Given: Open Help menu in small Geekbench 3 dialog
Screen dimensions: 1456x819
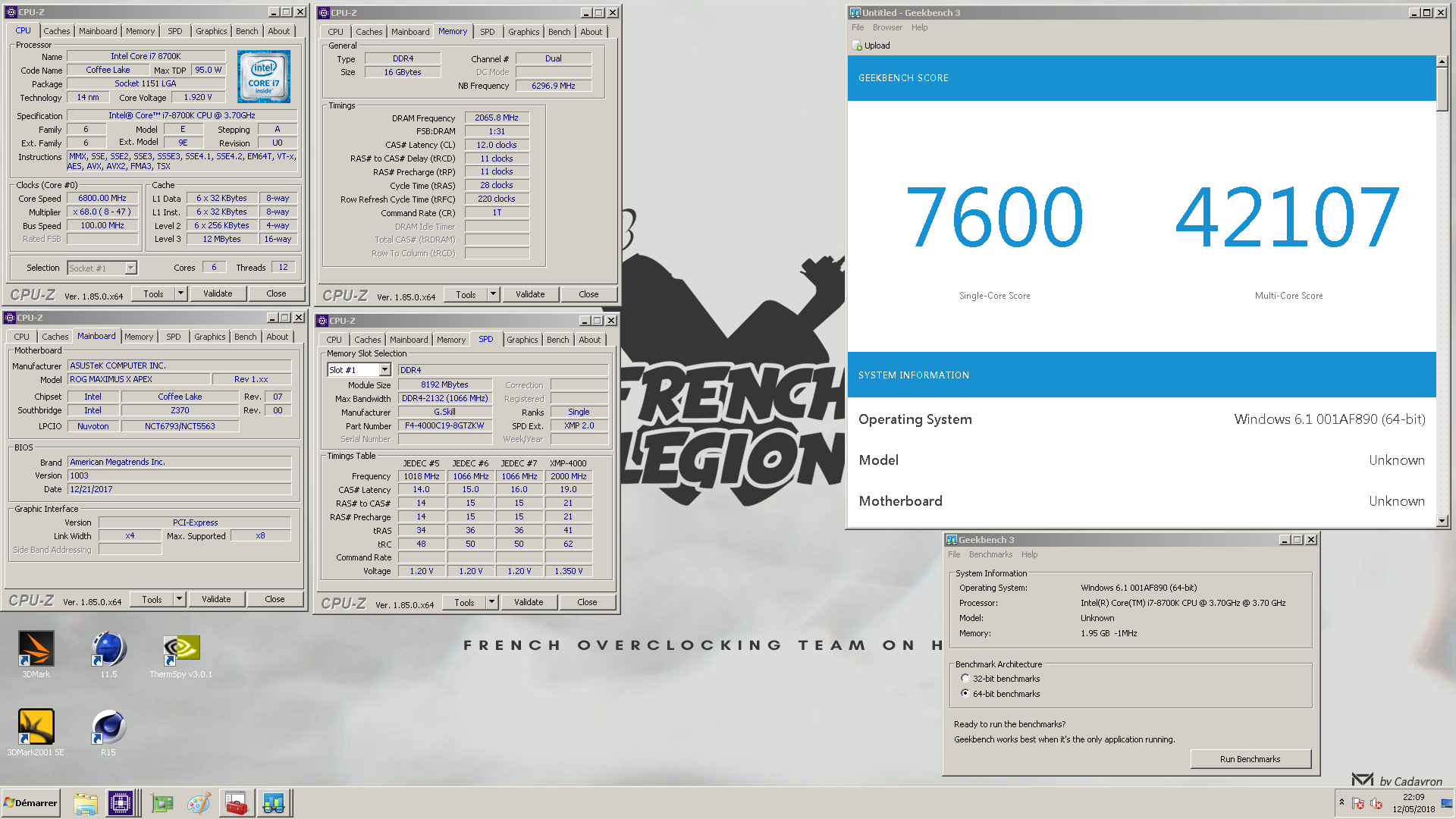Looking at the screenshot, I should coord(1029,554).
